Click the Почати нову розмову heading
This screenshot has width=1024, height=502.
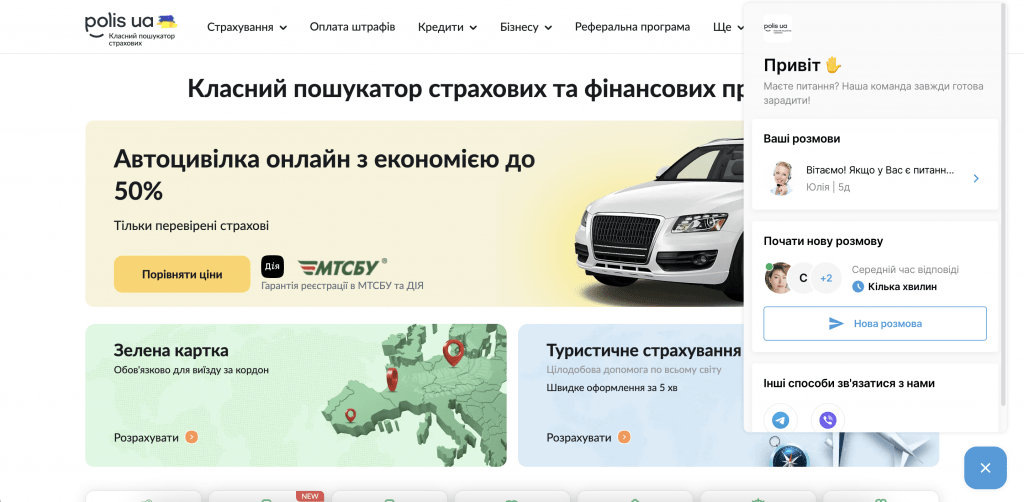(x=824, y=241)
